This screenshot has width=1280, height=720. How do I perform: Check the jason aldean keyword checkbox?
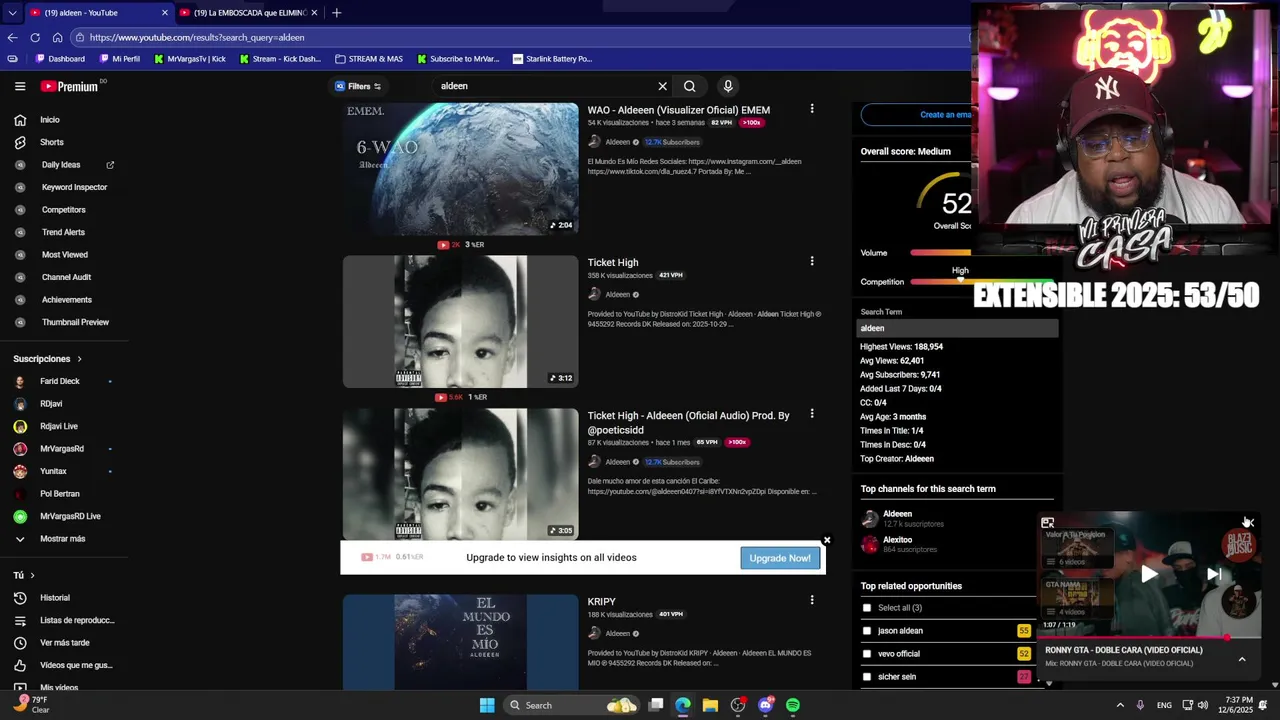(x=867, y=631)
